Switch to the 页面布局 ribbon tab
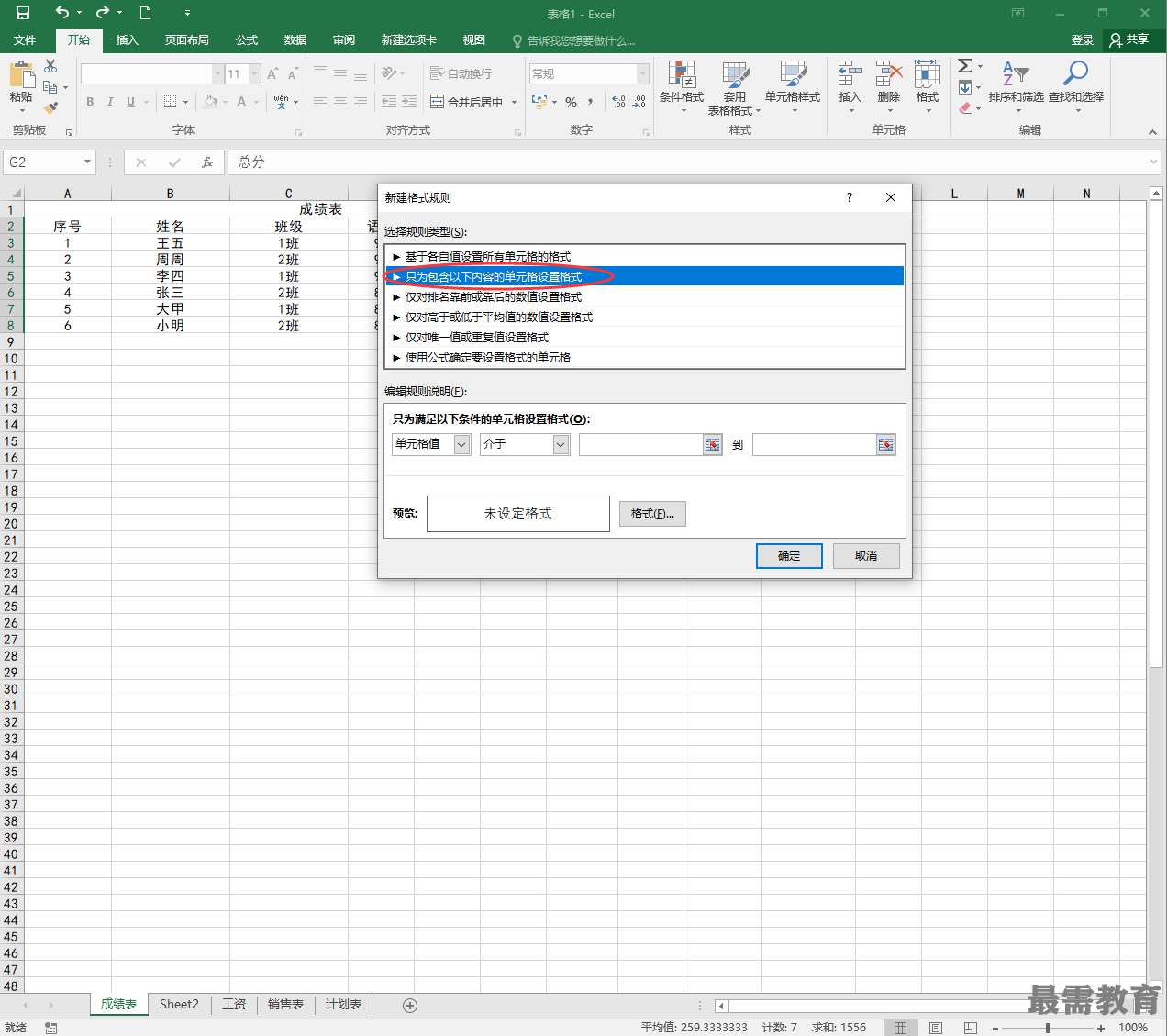This screenshot has height=1036, width=1167. click(x=186, y=40)
